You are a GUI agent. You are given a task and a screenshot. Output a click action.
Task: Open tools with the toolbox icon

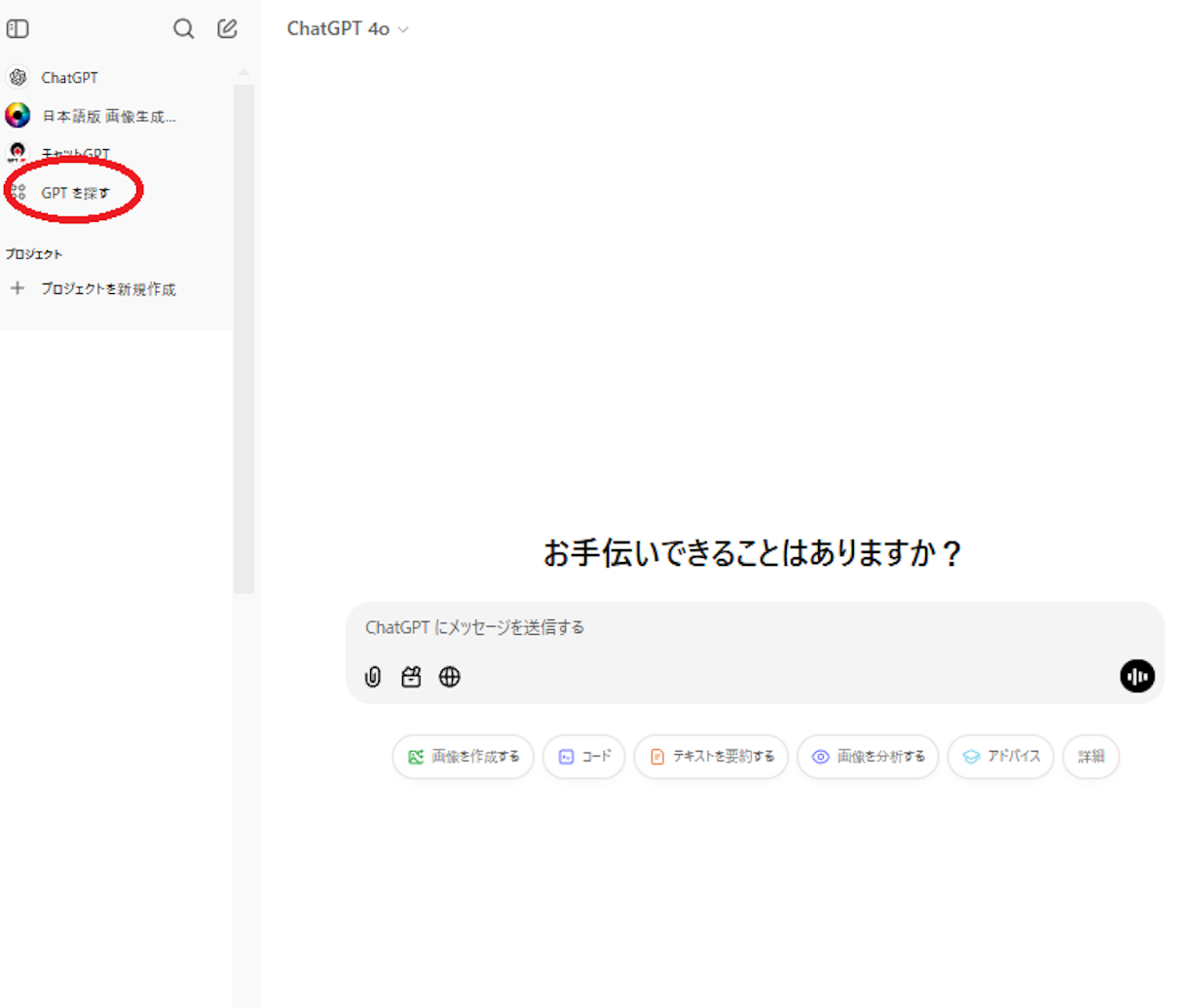coord(411,677)
